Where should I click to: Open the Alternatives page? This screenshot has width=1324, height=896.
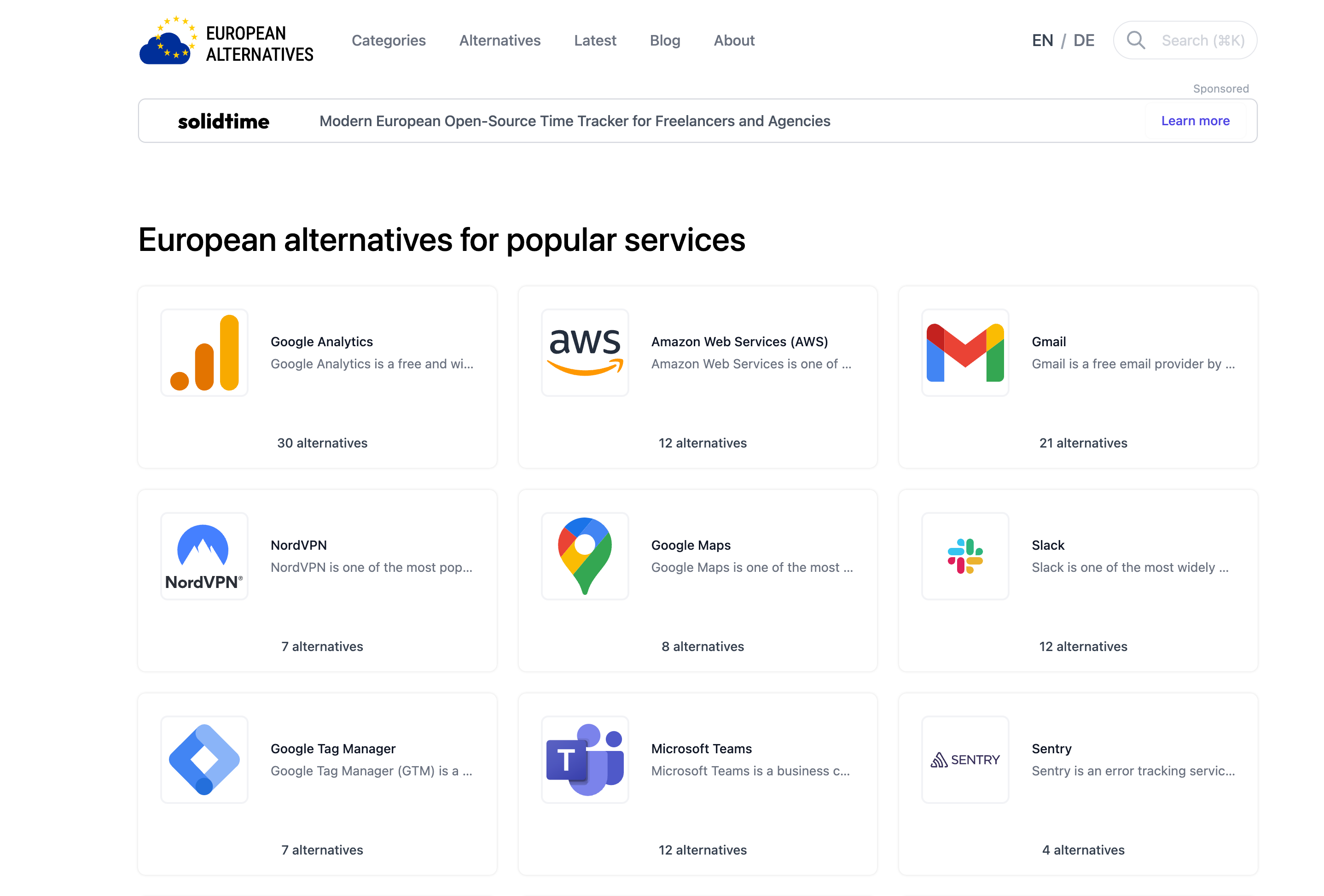click(x=499, y=41)
